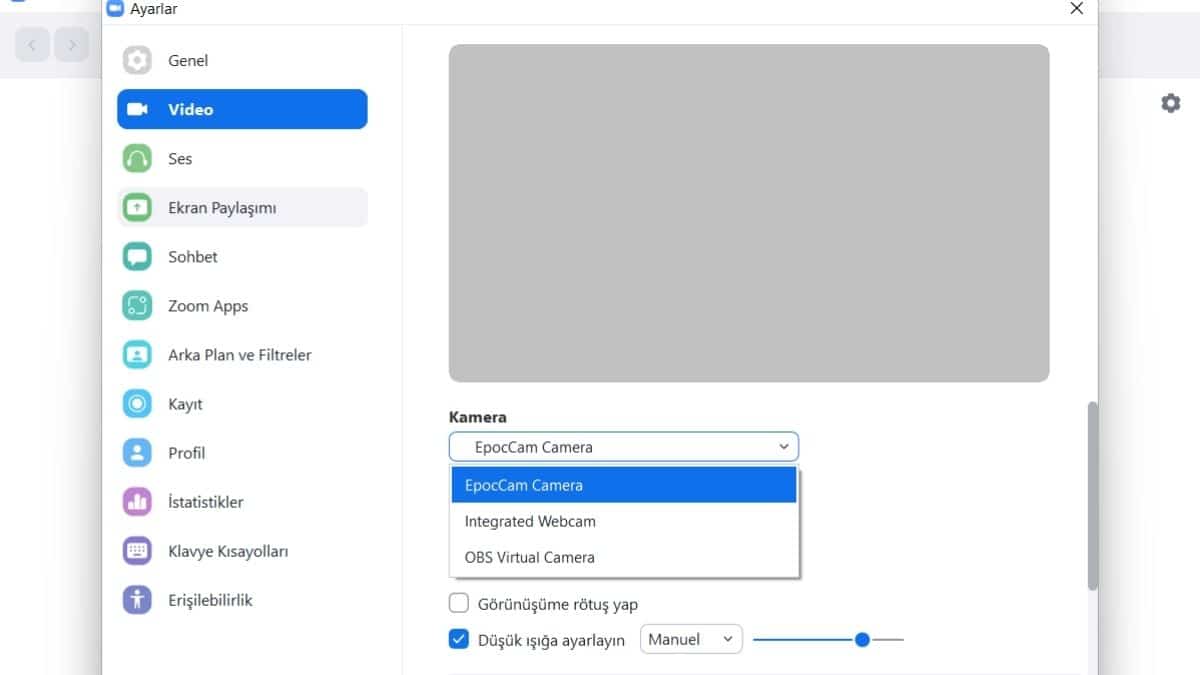The height and width of the screenshot is (675, 1200).
Task: Click forward arrow in background Zoom window
Action: (x=71, y=44)
